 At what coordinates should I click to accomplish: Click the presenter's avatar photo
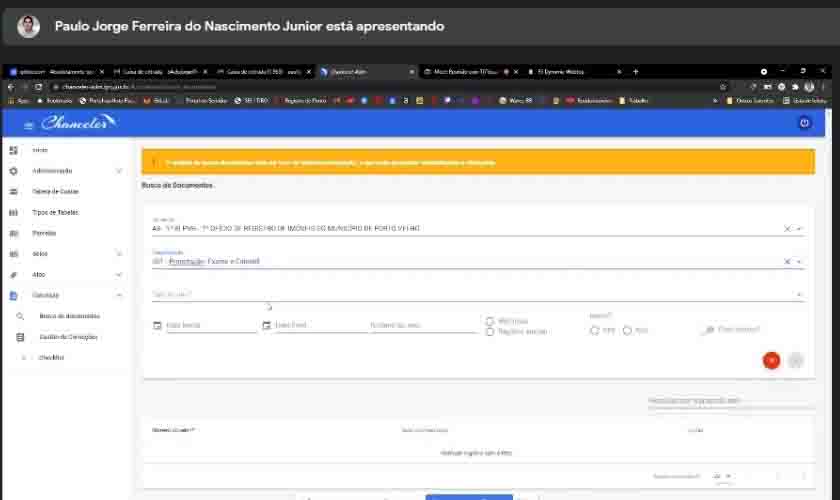(28, 26)
